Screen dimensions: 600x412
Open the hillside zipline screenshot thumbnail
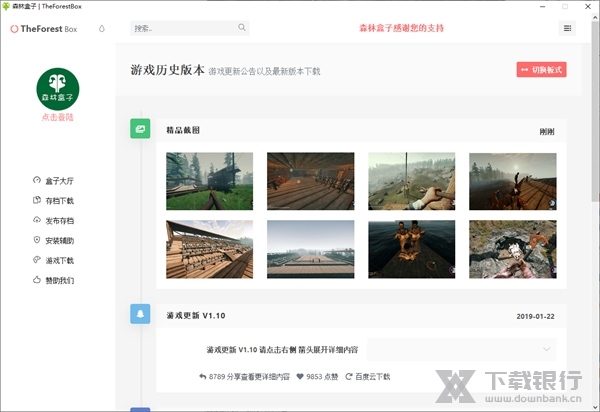412,181
